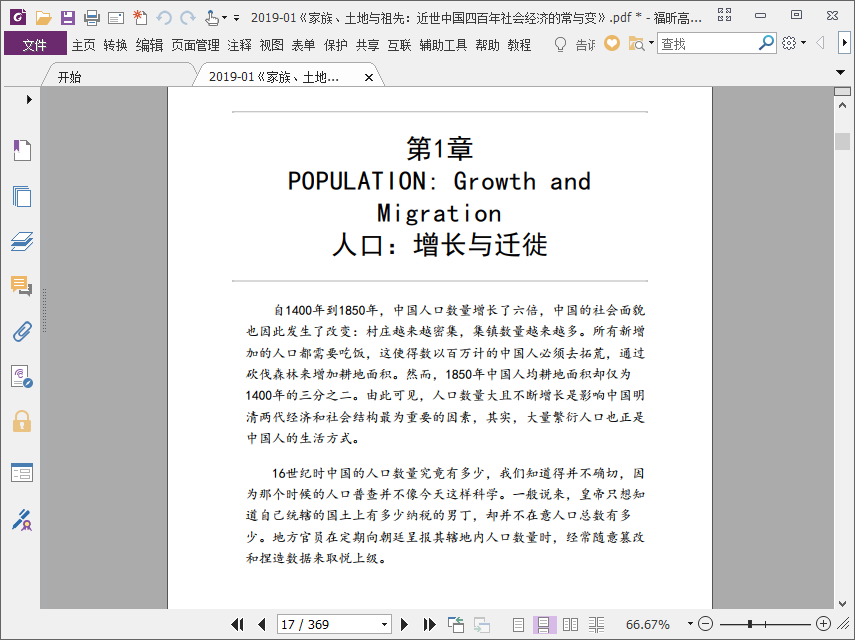The image size is (855, 640).
Task: Open the Comments panel
Action: click(x=22, y=286)
